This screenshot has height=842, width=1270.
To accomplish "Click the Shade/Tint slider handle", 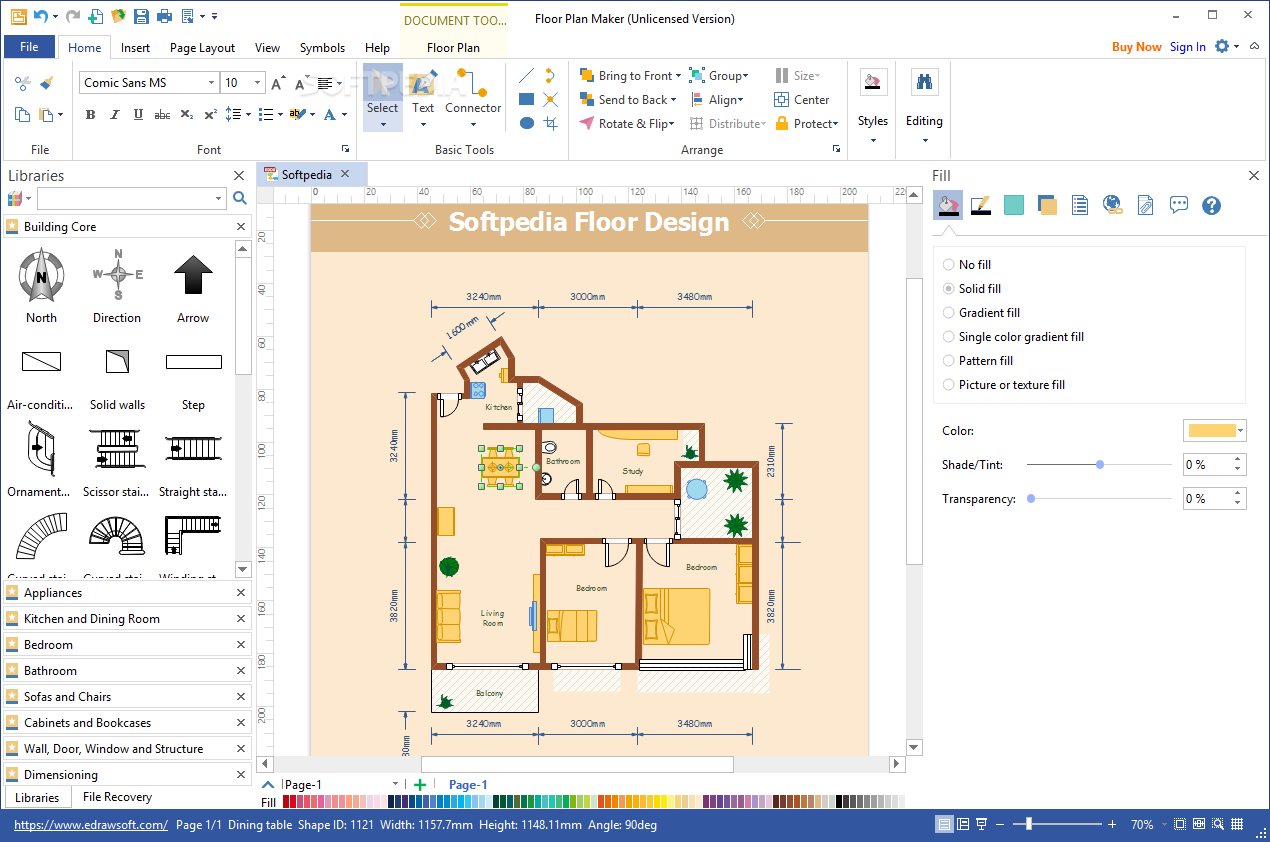I will point(1100,465).
